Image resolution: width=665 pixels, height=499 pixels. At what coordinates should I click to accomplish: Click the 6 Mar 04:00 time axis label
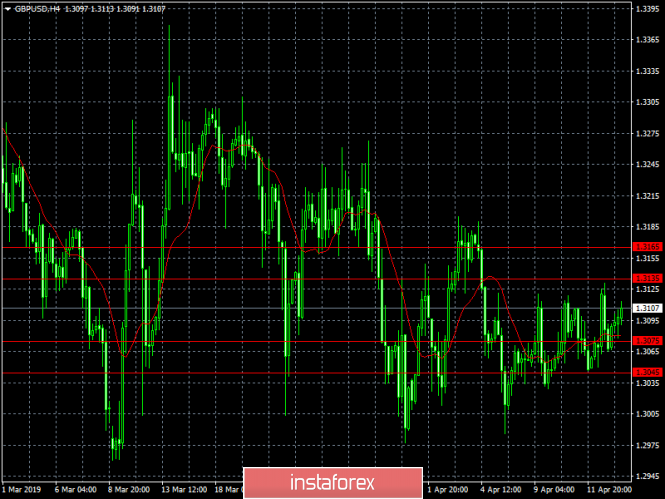pos(75,490)
